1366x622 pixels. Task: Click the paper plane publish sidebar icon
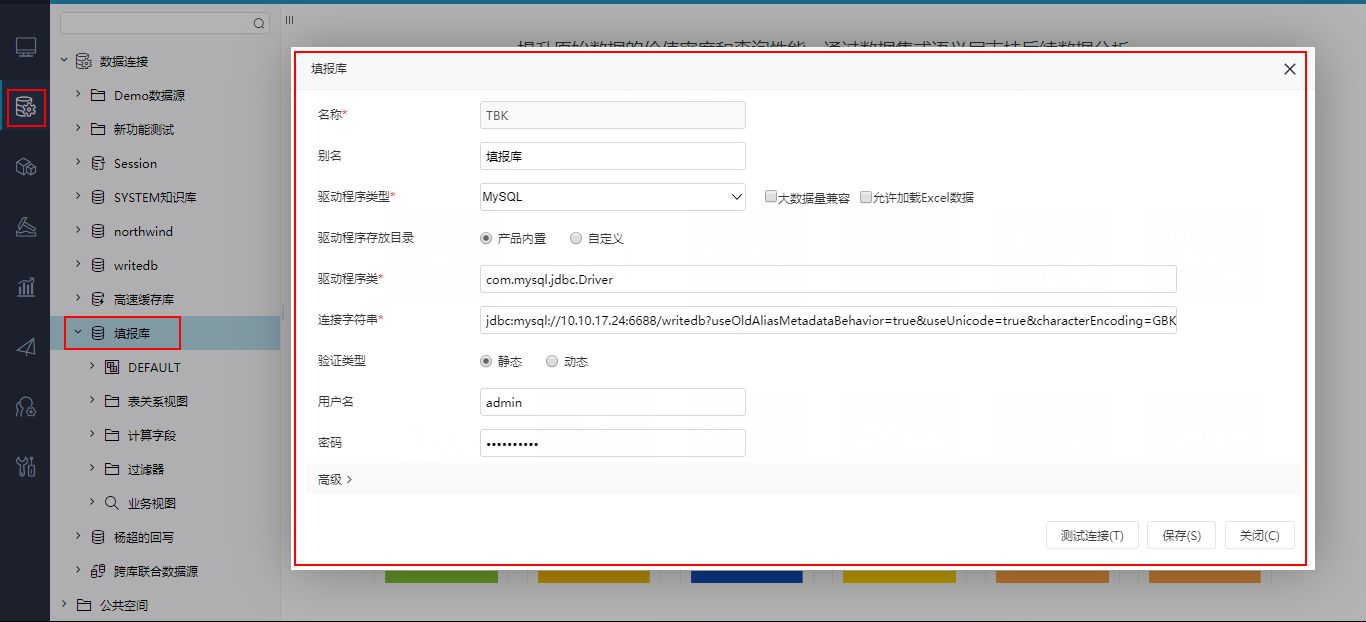click(26, 347)
